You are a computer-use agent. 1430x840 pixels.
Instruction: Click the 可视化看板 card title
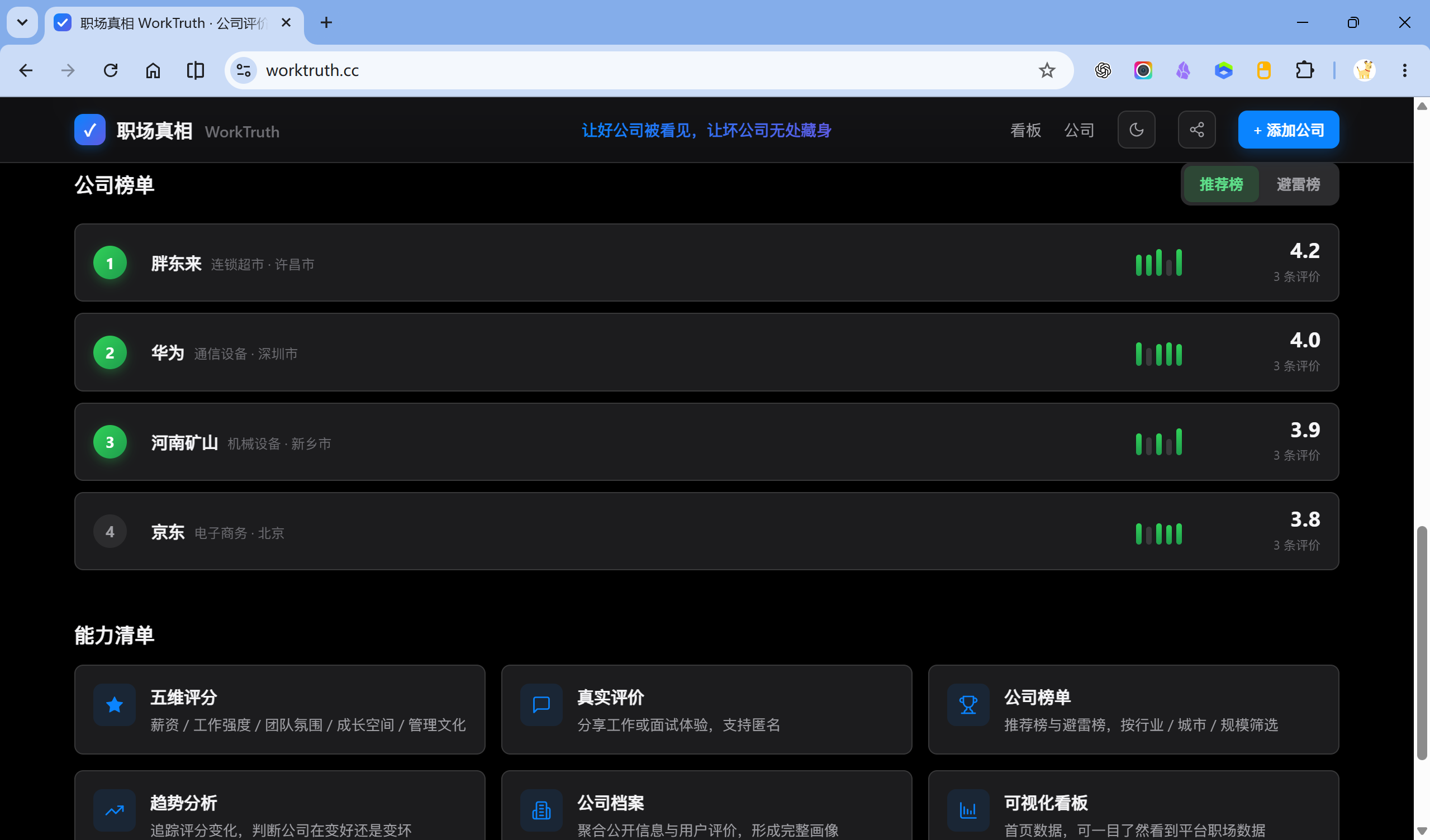click(x=1046, y=803)
